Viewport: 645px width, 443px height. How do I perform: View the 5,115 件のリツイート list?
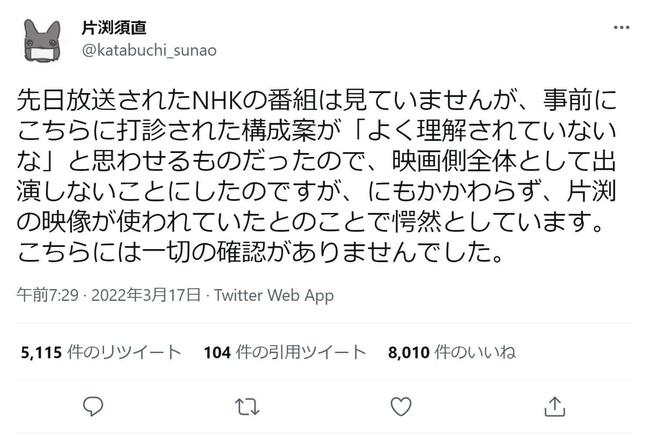(x=99, y=351)
